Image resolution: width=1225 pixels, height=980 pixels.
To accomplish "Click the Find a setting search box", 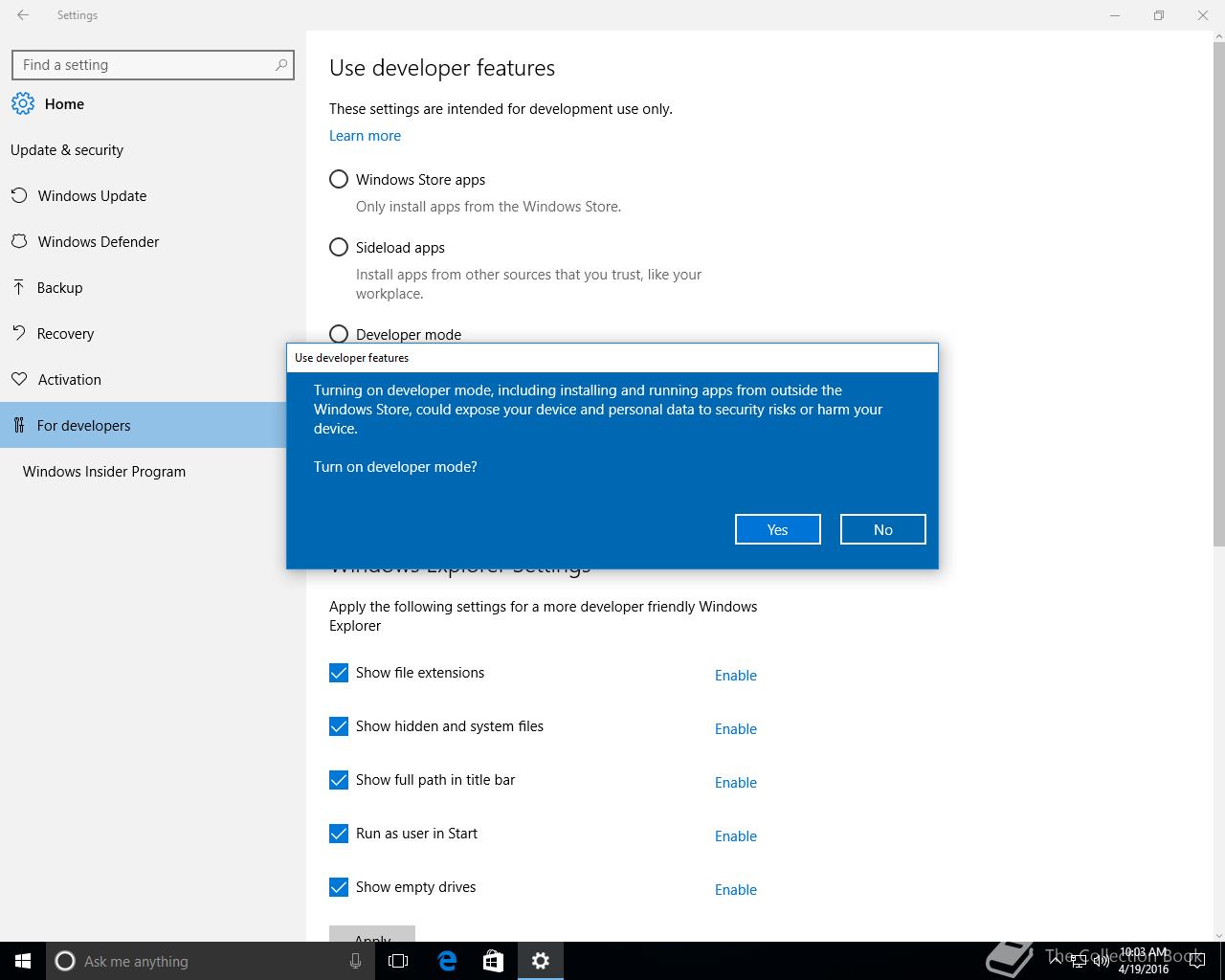I will [x=153, y=65].
